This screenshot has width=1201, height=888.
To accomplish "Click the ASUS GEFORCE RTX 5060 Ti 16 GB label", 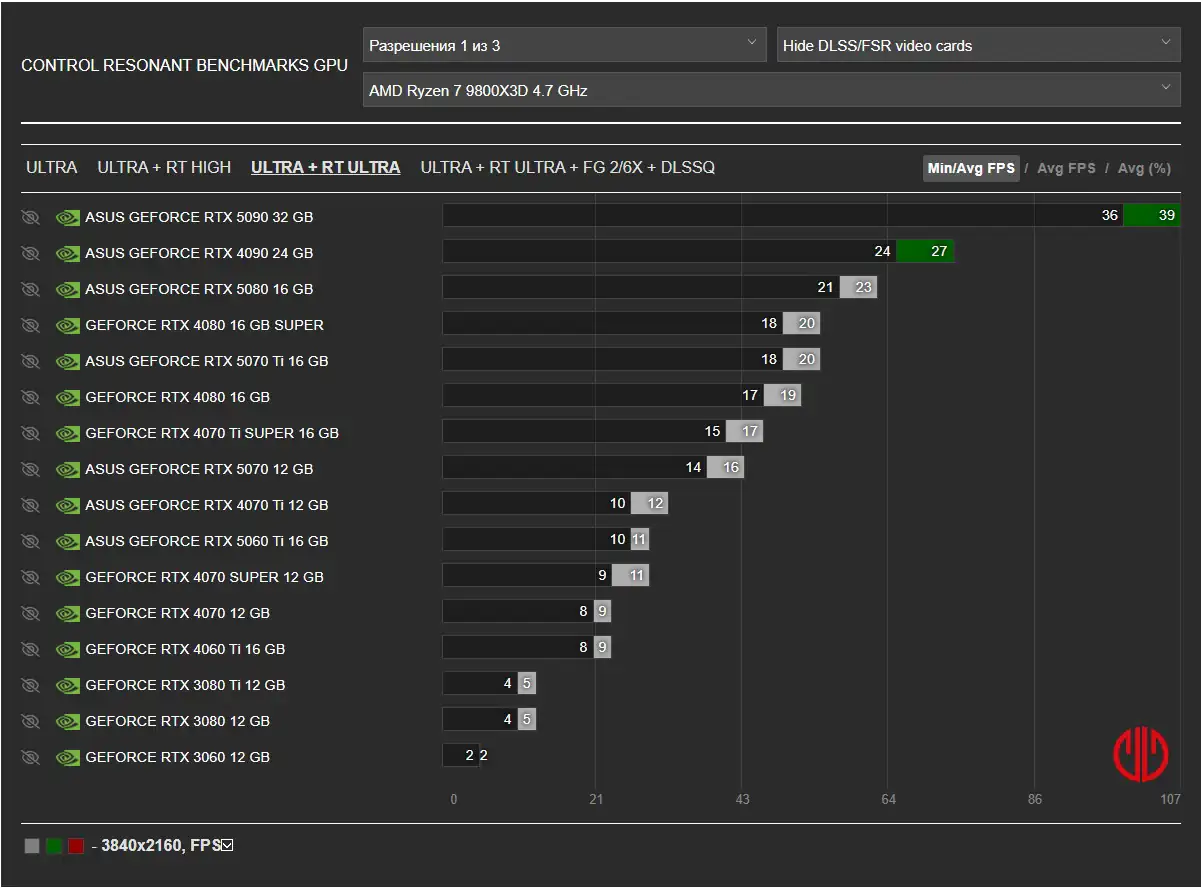I will [x=207, y=541].
